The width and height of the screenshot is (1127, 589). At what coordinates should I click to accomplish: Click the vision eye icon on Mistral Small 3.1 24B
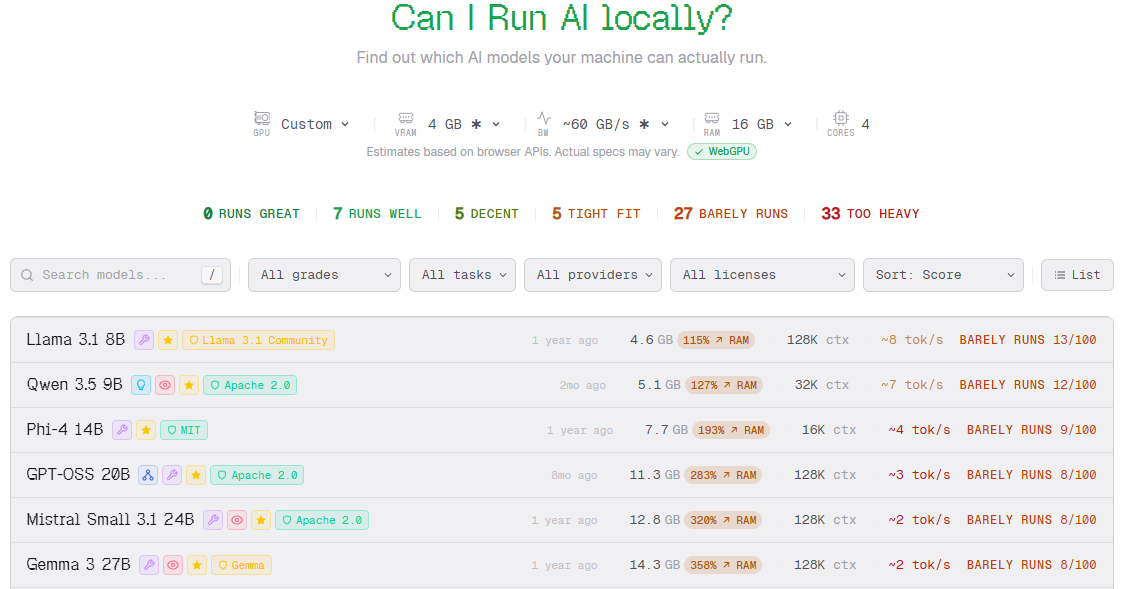pos(236,520)
